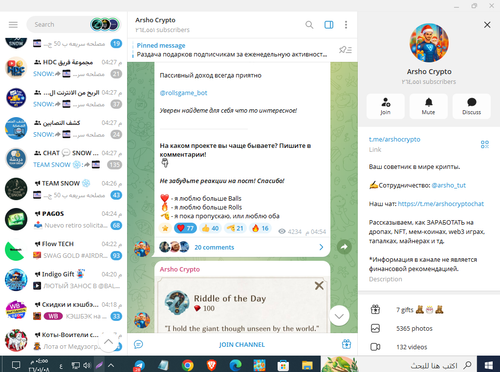Jump to latest messages with down arrow
The image size is (500, 372).
339,316
